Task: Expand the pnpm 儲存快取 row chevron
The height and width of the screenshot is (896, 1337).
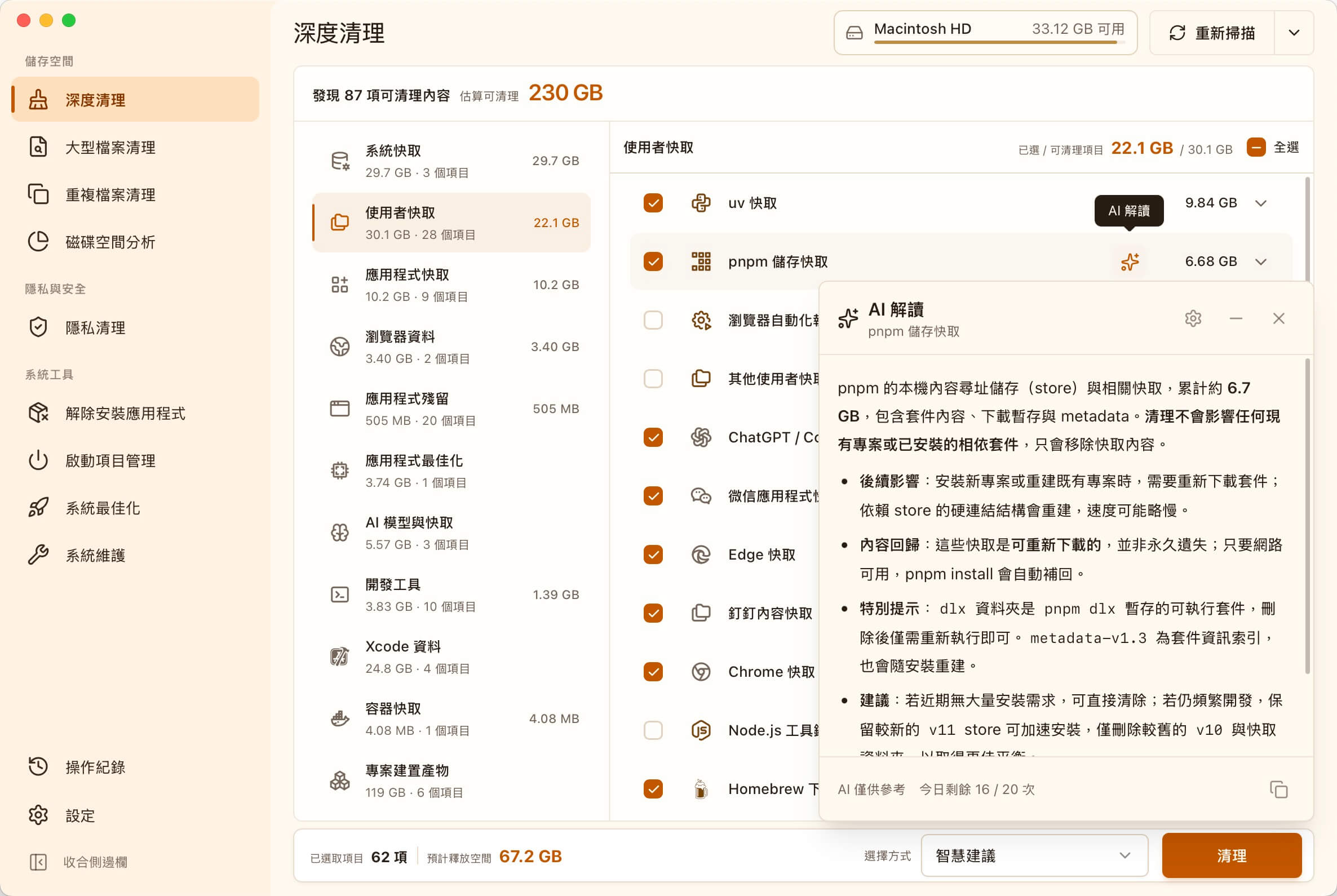Action: pyautogui.click(x=1261, y=261)
